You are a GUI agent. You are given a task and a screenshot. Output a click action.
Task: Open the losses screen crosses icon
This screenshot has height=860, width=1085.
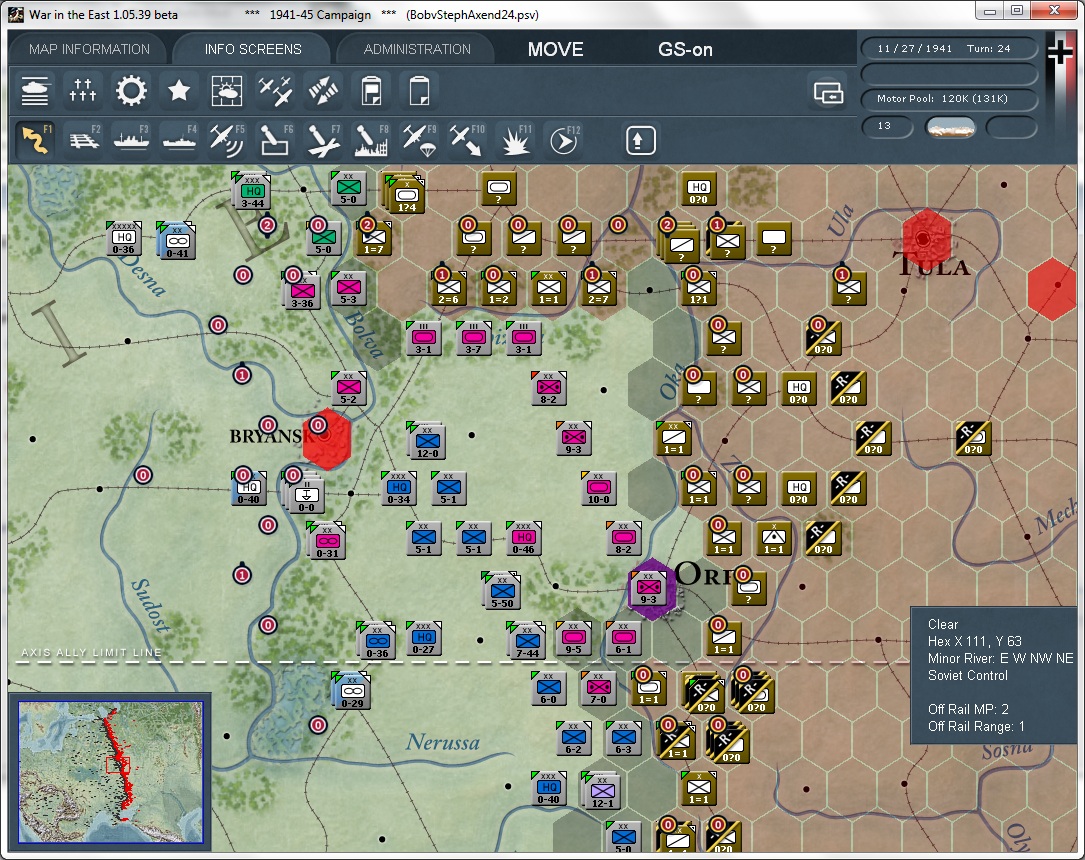coord(82,91)
